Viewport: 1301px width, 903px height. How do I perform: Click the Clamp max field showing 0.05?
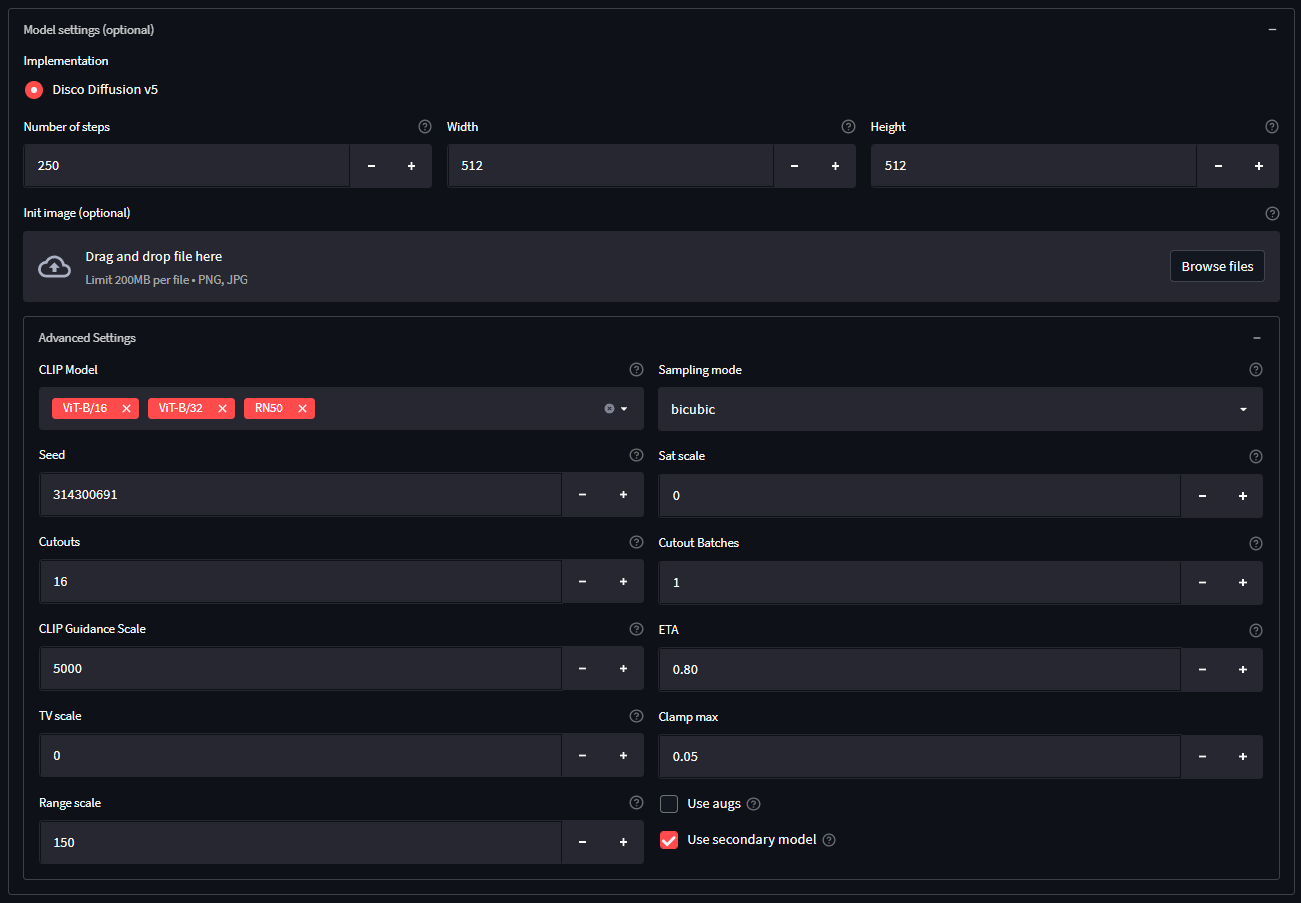[x=920, y=757]
